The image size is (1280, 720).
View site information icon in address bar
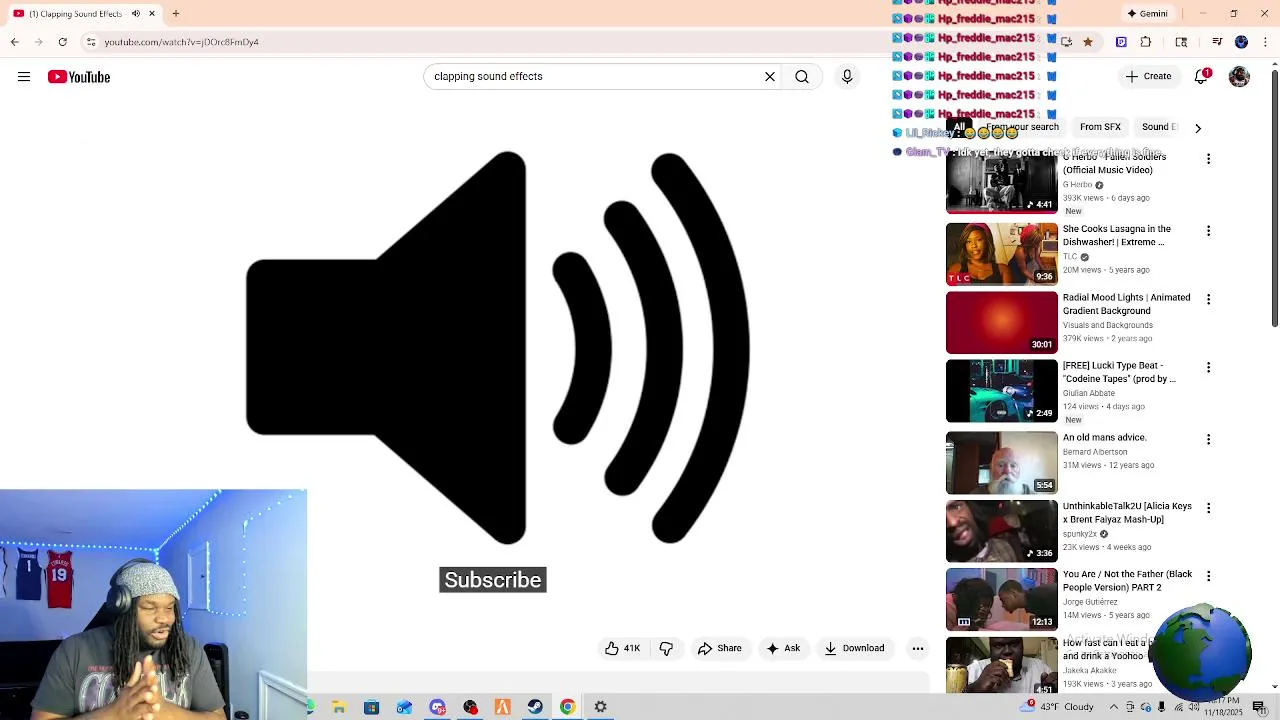pyautogui.click(x=91, y=42)
